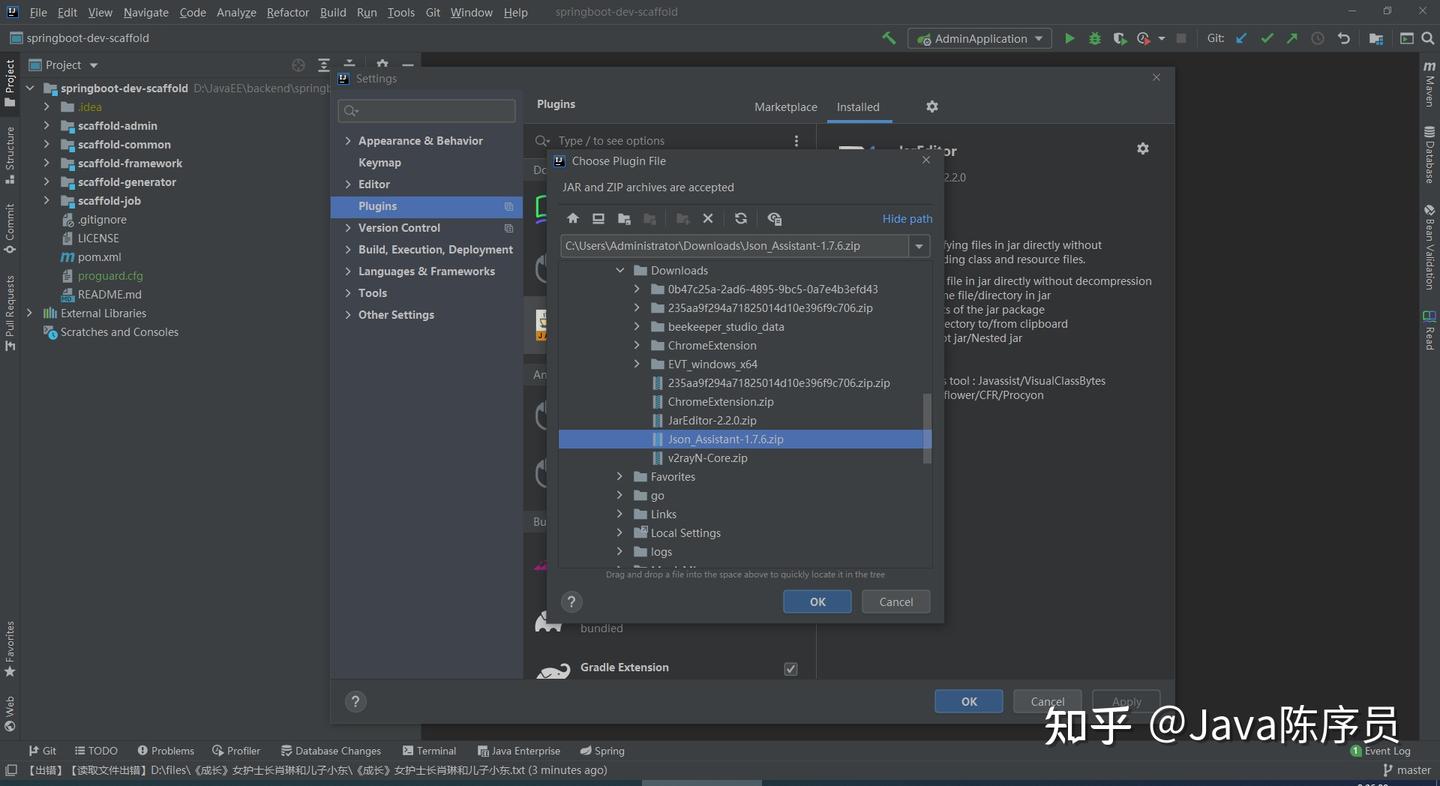The image size is (1440, 786).
Task: Click the Hide path link
Action: [x=906, y=218]
